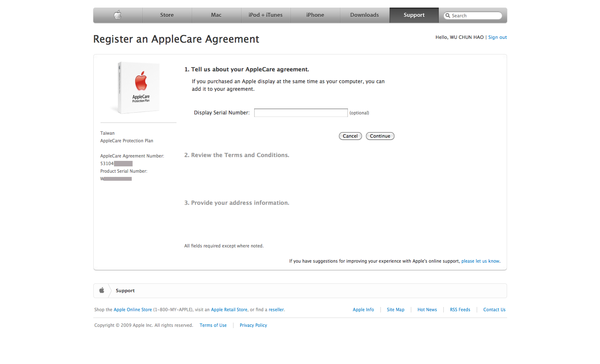Click the Apple icon in footer breadcrumb
The image size is (600, 364).
tap(102, 291)
